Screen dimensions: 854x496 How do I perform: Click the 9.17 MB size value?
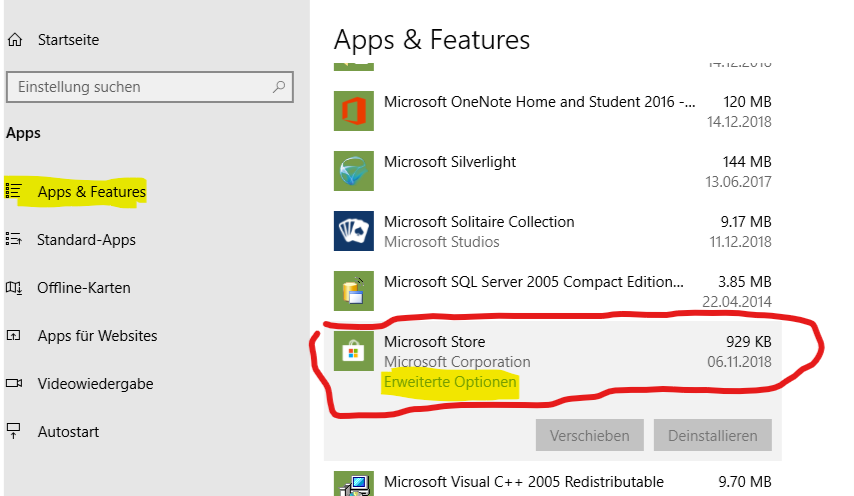(x=746, y=222)
